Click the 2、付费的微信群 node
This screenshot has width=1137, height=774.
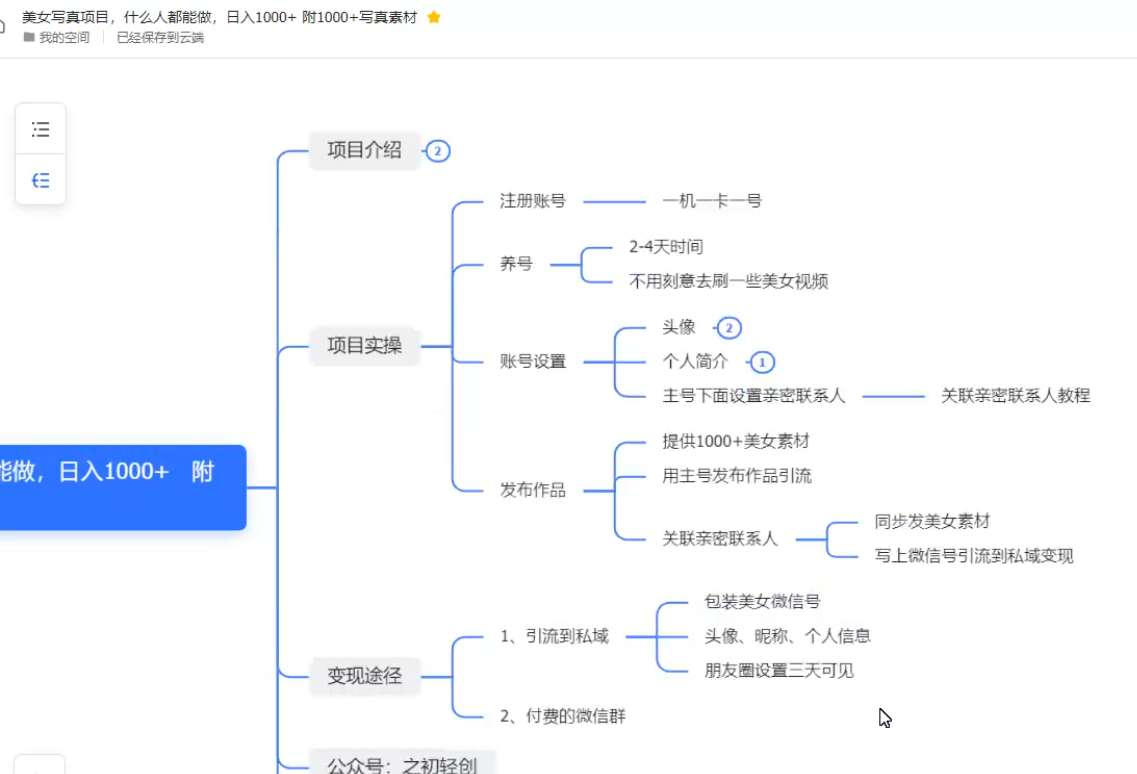562,716
